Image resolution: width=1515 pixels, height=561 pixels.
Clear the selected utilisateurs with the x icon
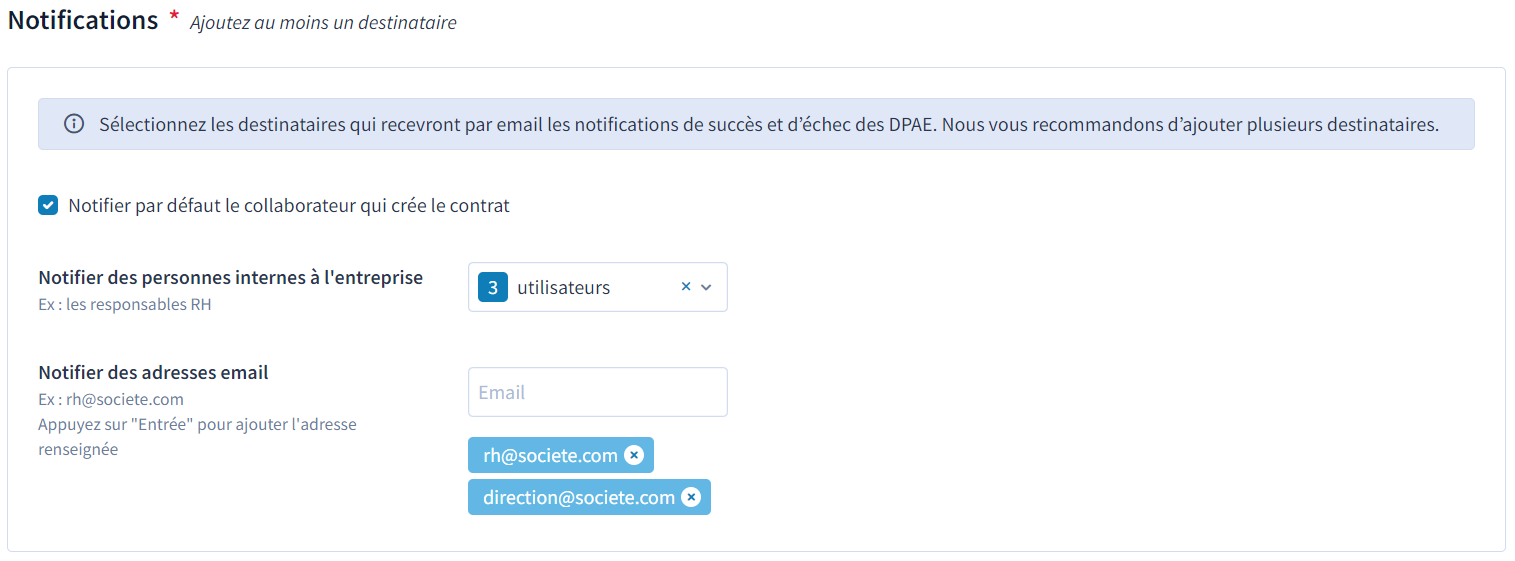point(686,287)
